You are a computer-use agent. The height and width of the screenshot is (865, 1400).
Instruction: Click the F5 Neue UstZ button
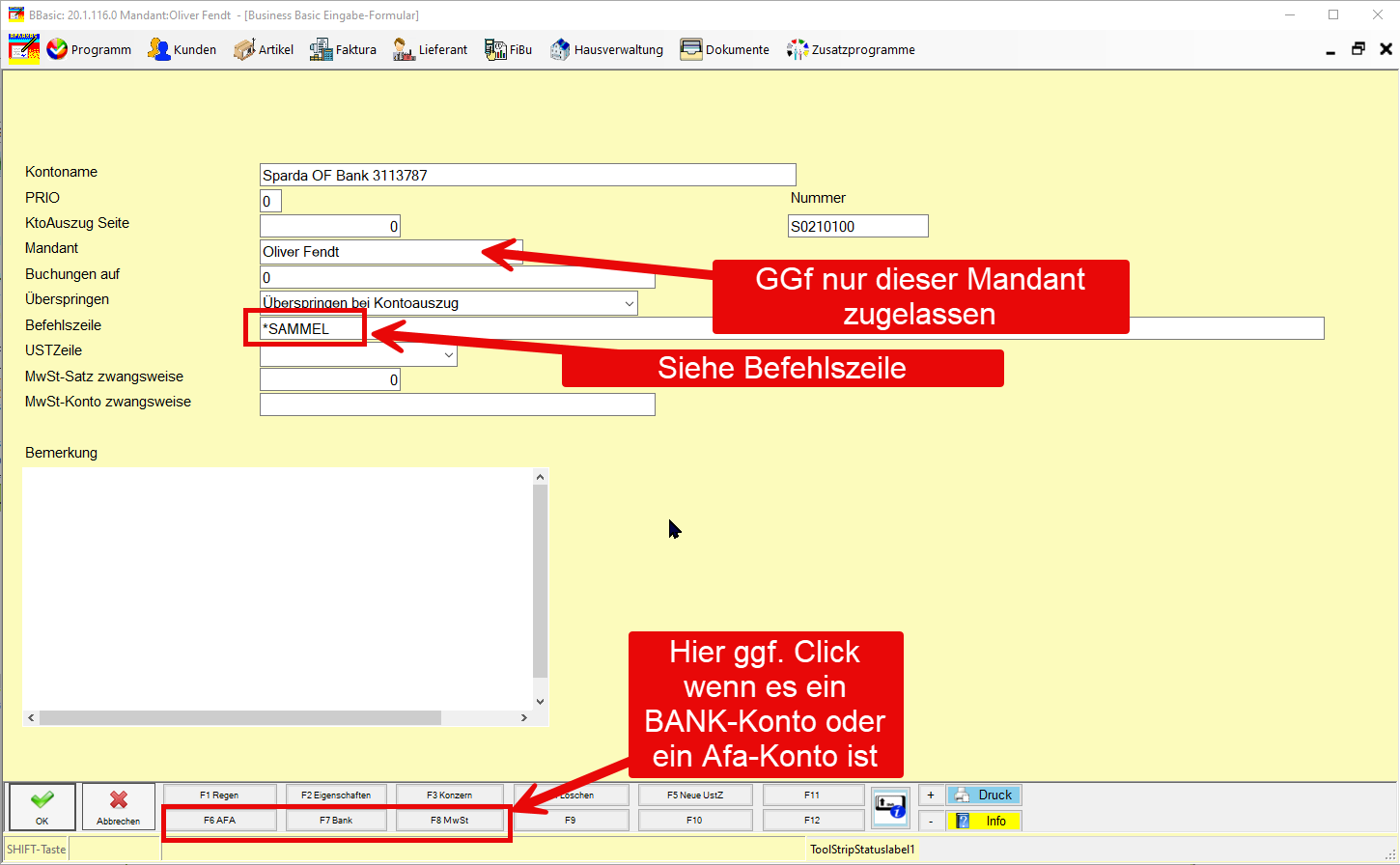pyautogui.click(x=695, y=795)
